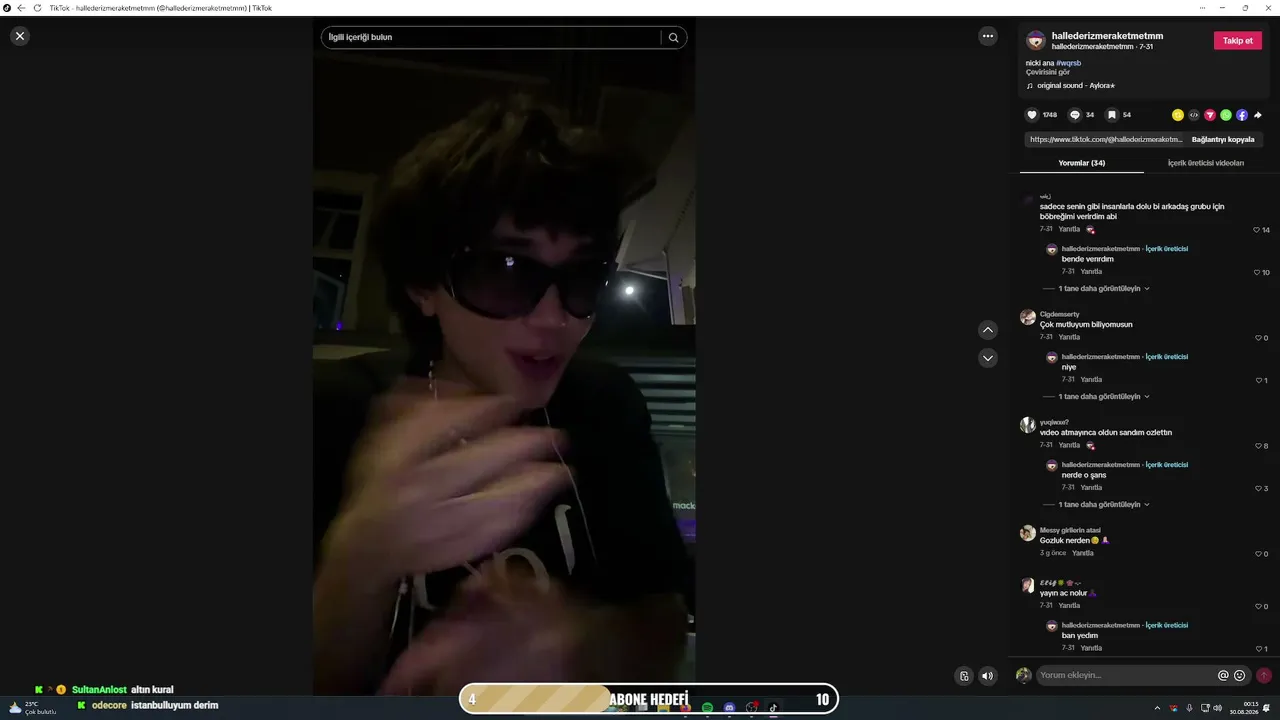1280x720 pixels.
Task: Save video with bookmark icon
Action: pyautogui.click(x=1111, y=115)
